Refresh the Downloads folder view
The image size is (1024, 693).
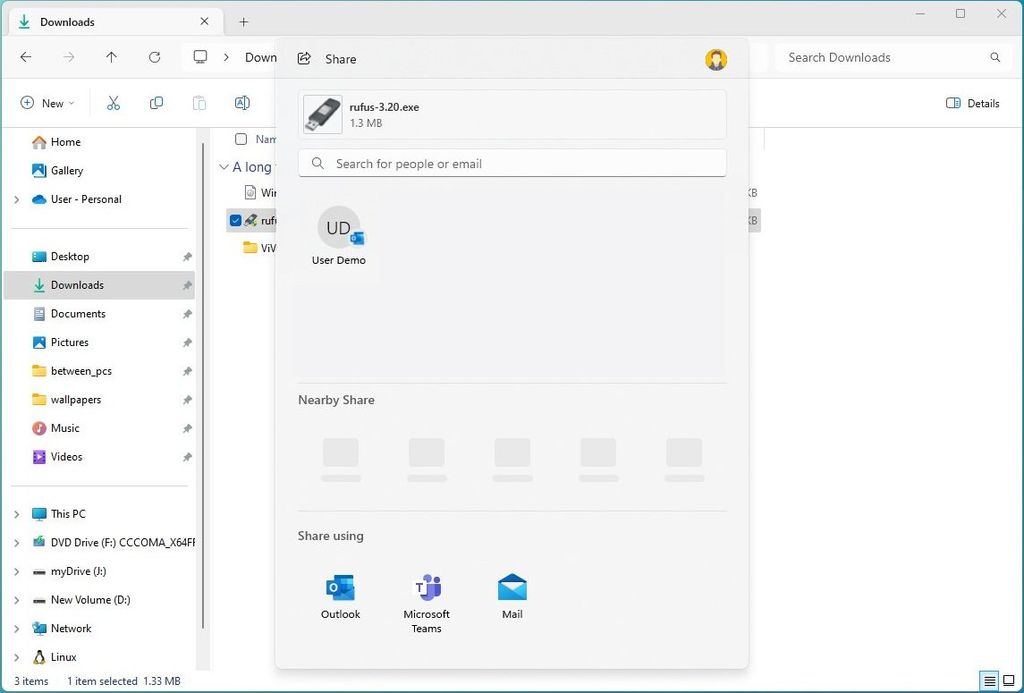click(155, 57)
